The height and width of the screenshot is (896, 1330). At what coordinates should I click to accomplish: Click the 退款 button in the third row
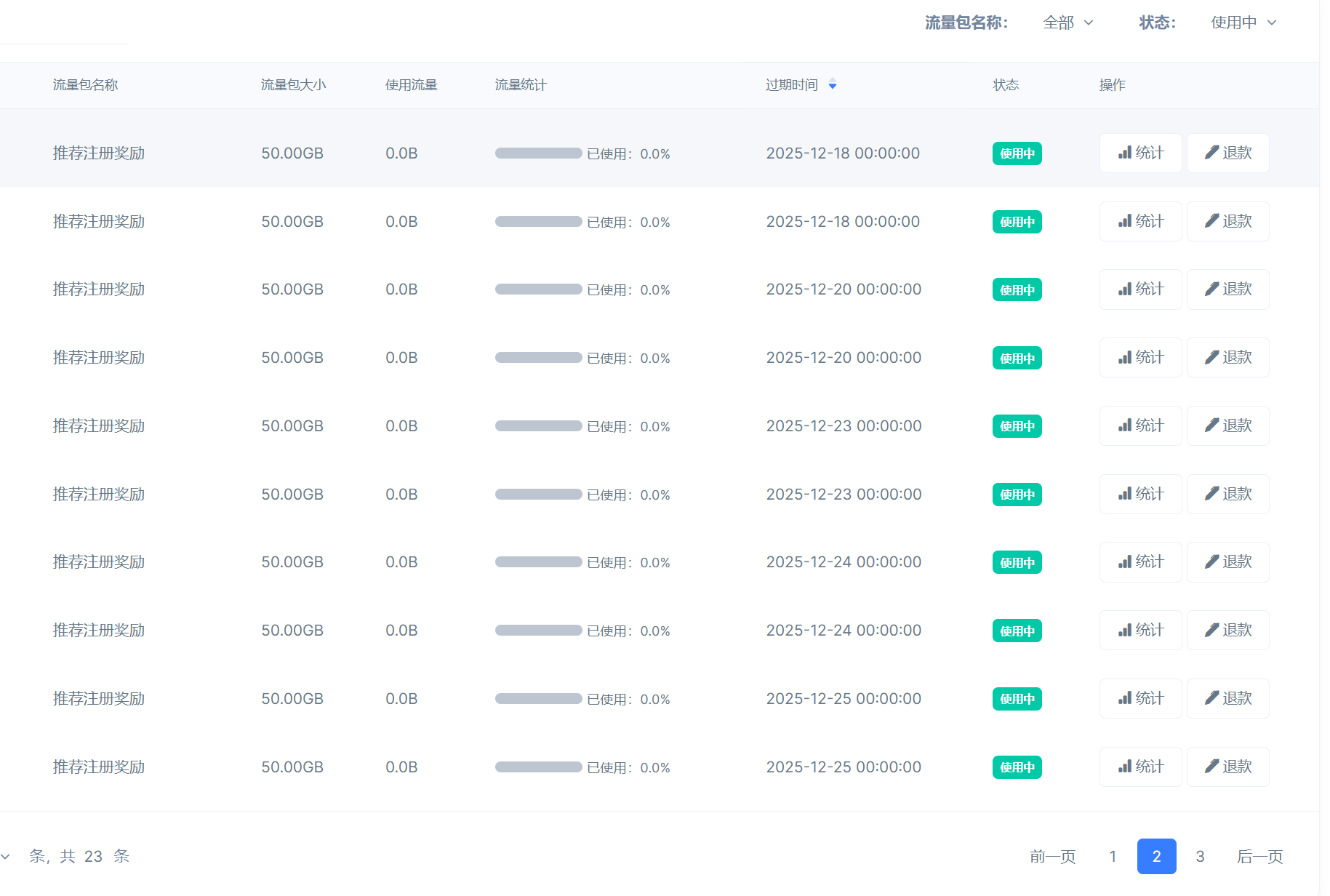[x=1227, y=289]
